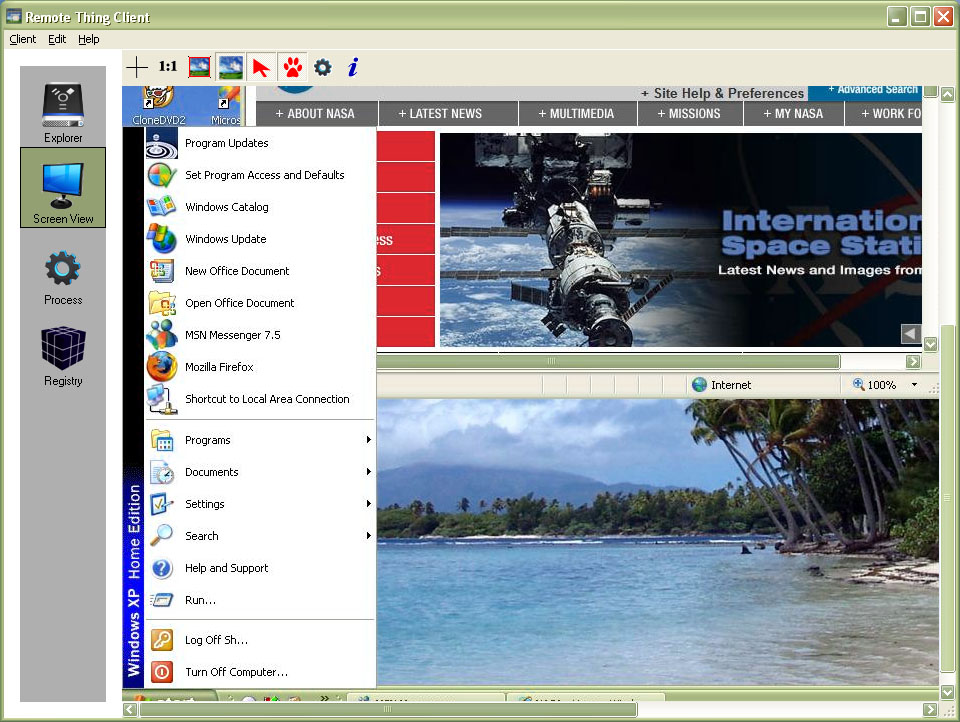Screen dimensions: 960x722
Task: Click the Run icon in Start menu
Action: [x=162, y=600]
